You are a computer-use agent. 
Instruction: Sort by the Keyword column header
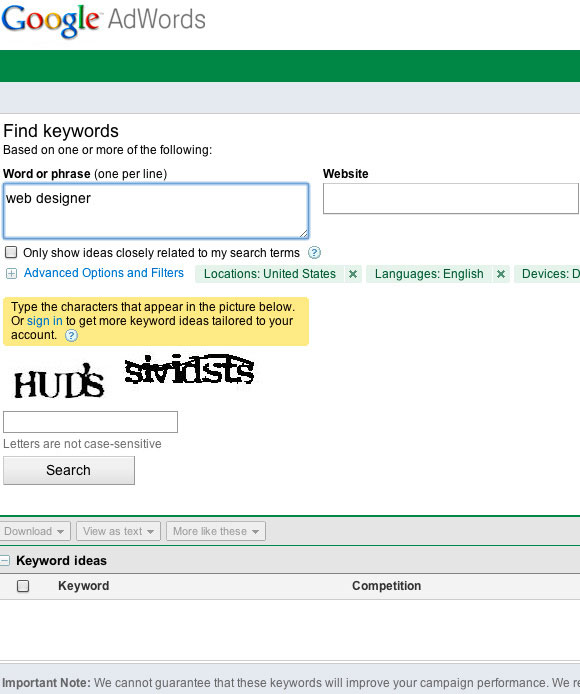[84, 586]
